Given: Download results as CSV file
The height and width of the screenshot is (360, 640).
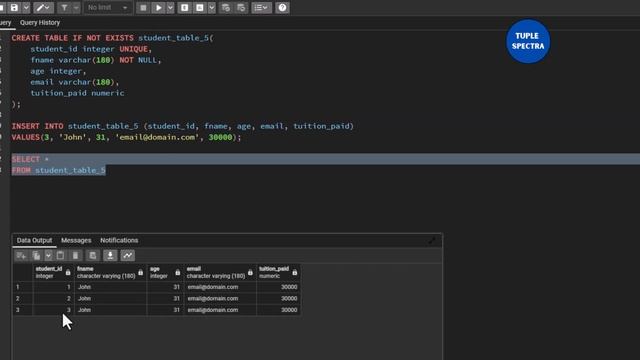Looking at the screenshot, I should 110,256.
